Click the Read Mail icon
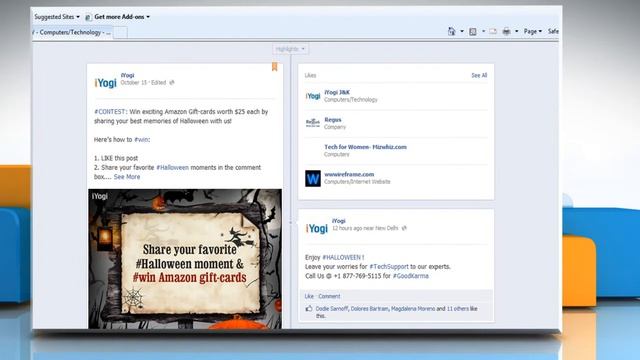 [x=493, y=31]
